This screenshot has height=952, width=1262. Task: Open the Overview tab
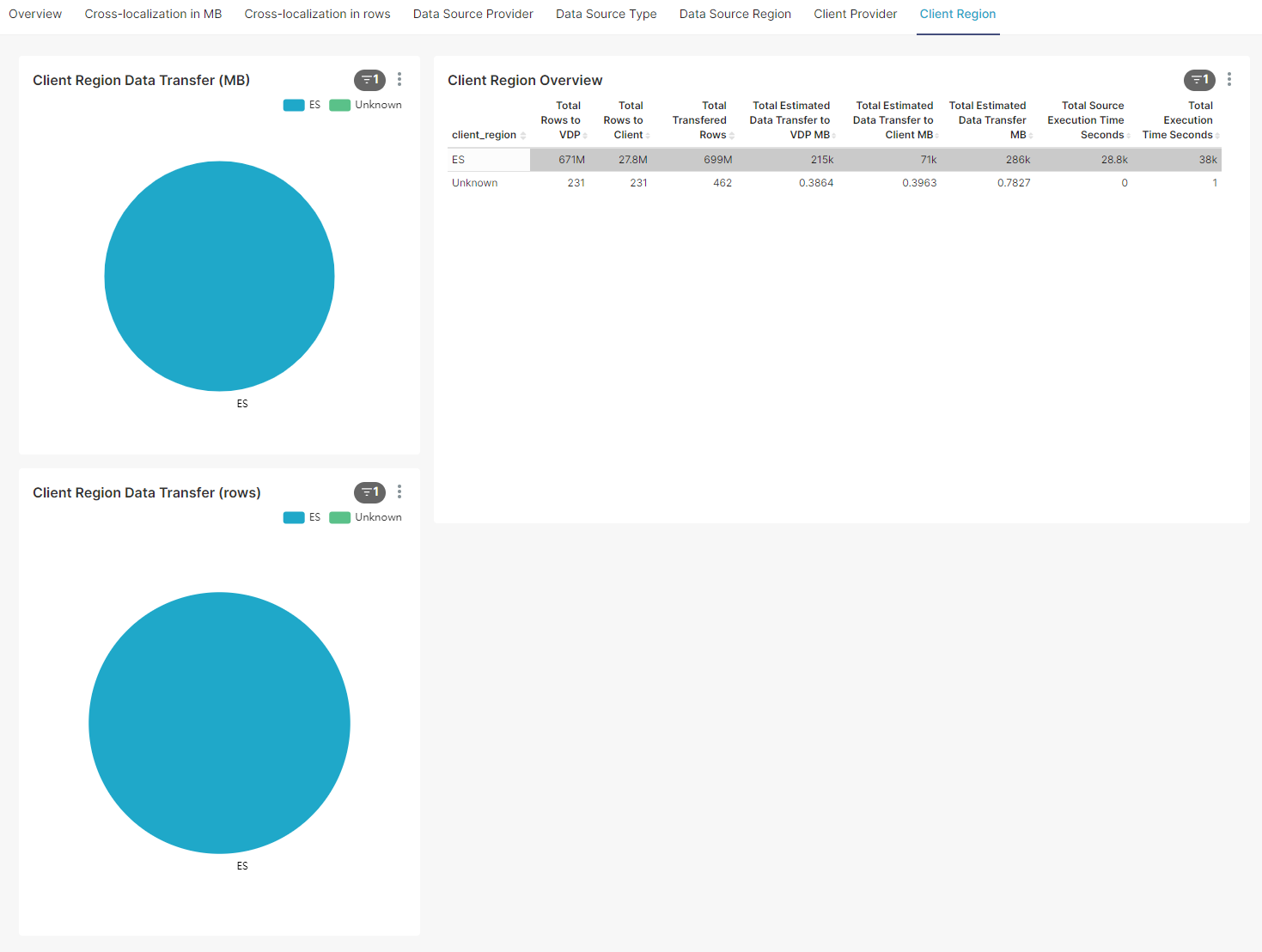coord(35,14)
